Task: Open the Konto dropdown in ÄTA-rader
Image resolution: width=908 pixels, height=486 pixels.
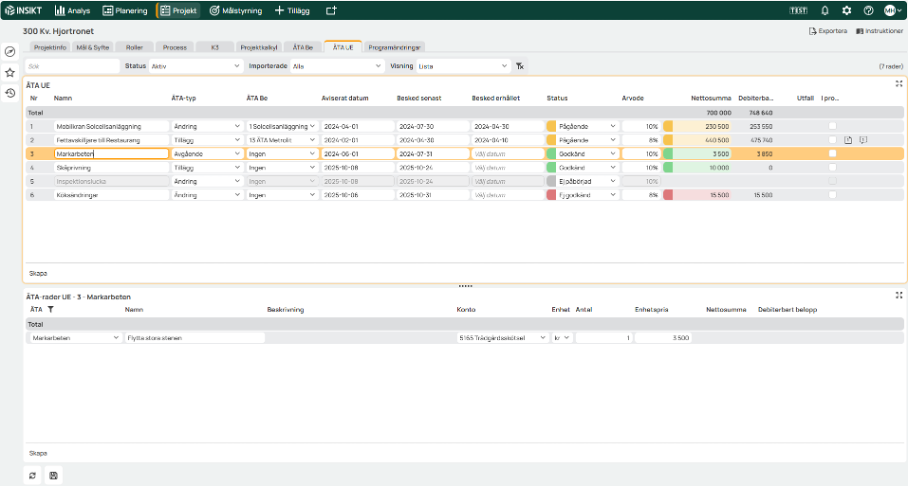Action: [500, 338]
